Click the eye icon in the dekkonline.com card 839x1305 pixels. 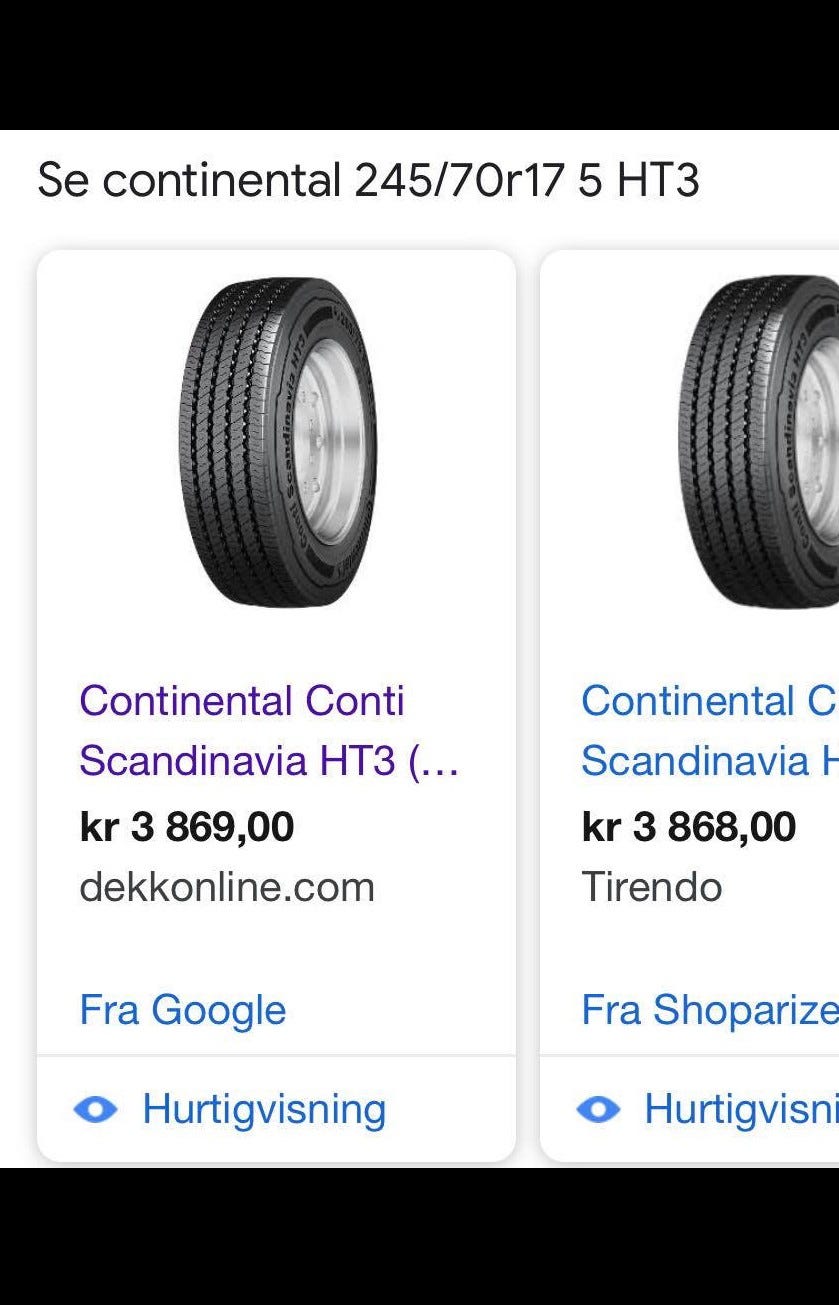tap(96, 1109)
